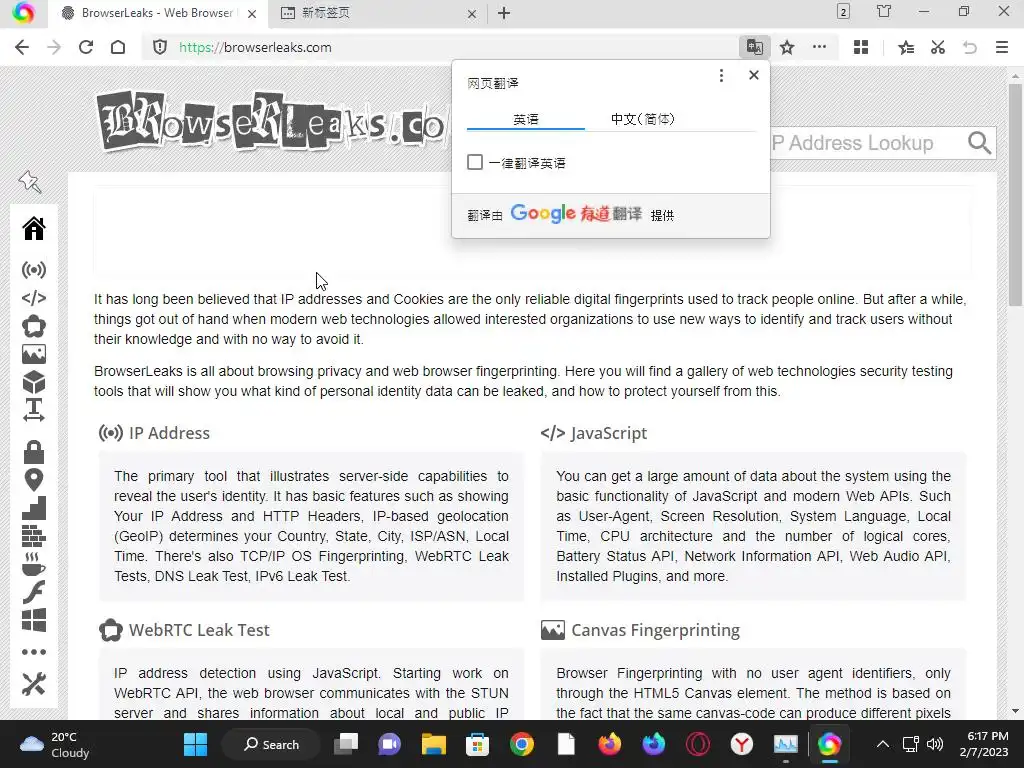Open the IP Address section heading
1024x768 pixels.
point(169,433)
